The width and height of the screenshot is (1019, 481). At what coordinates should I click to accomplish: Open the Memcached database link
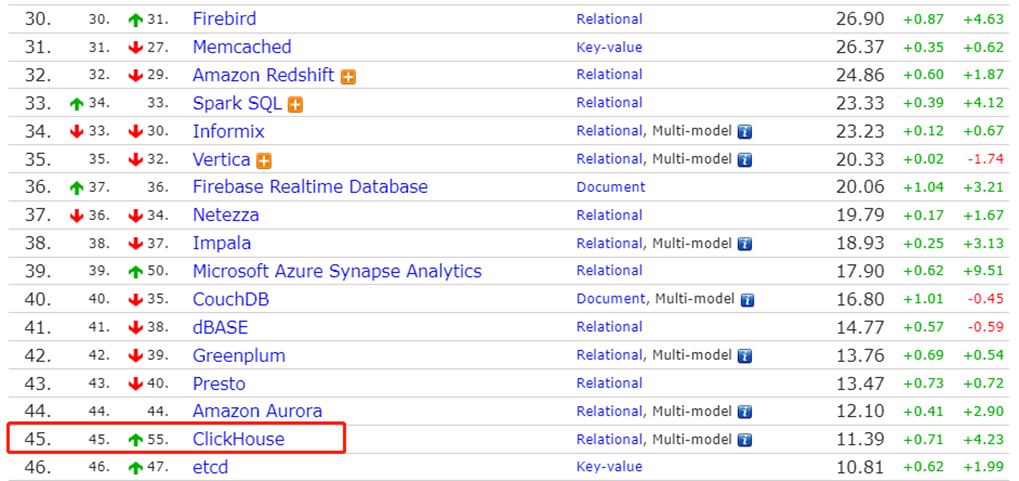pos(242,47)
